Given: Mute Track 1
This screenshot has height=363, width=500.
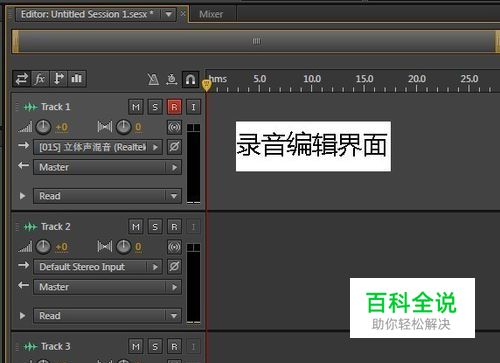Looking at the screenshot, I should coord(136,107).
